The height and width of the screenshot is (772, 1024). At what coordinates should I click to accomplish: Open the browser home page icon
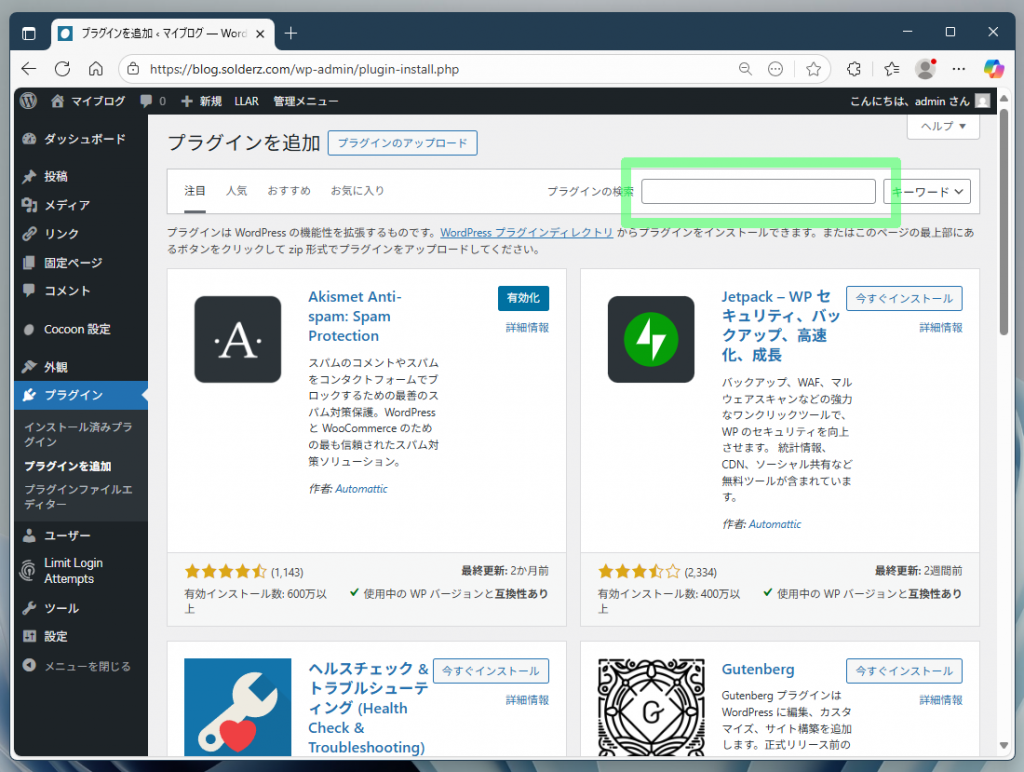tap(95, 69)
